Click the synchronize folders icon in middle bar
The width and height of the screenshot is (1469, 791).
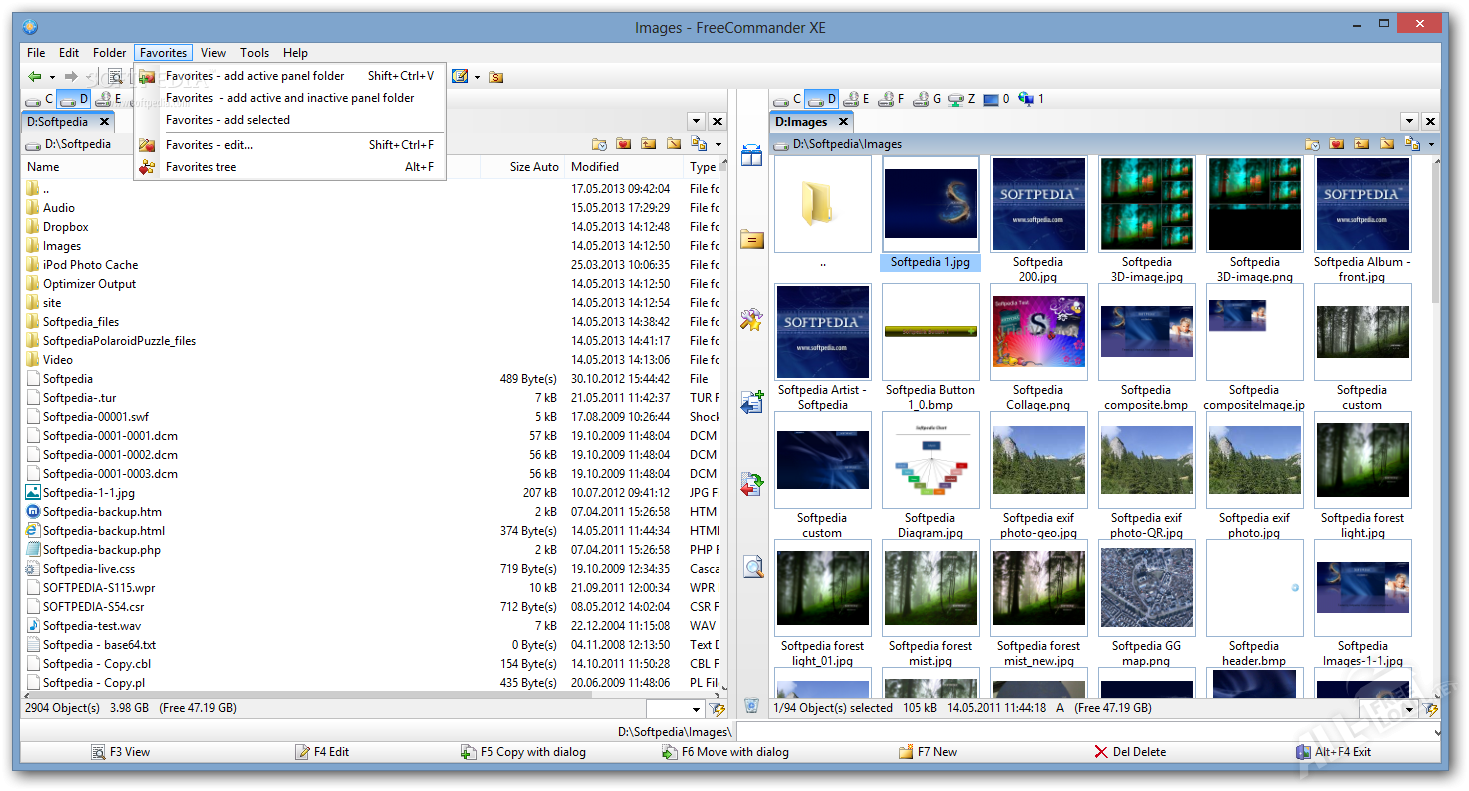pyautogui.click(x=751, y=485)
